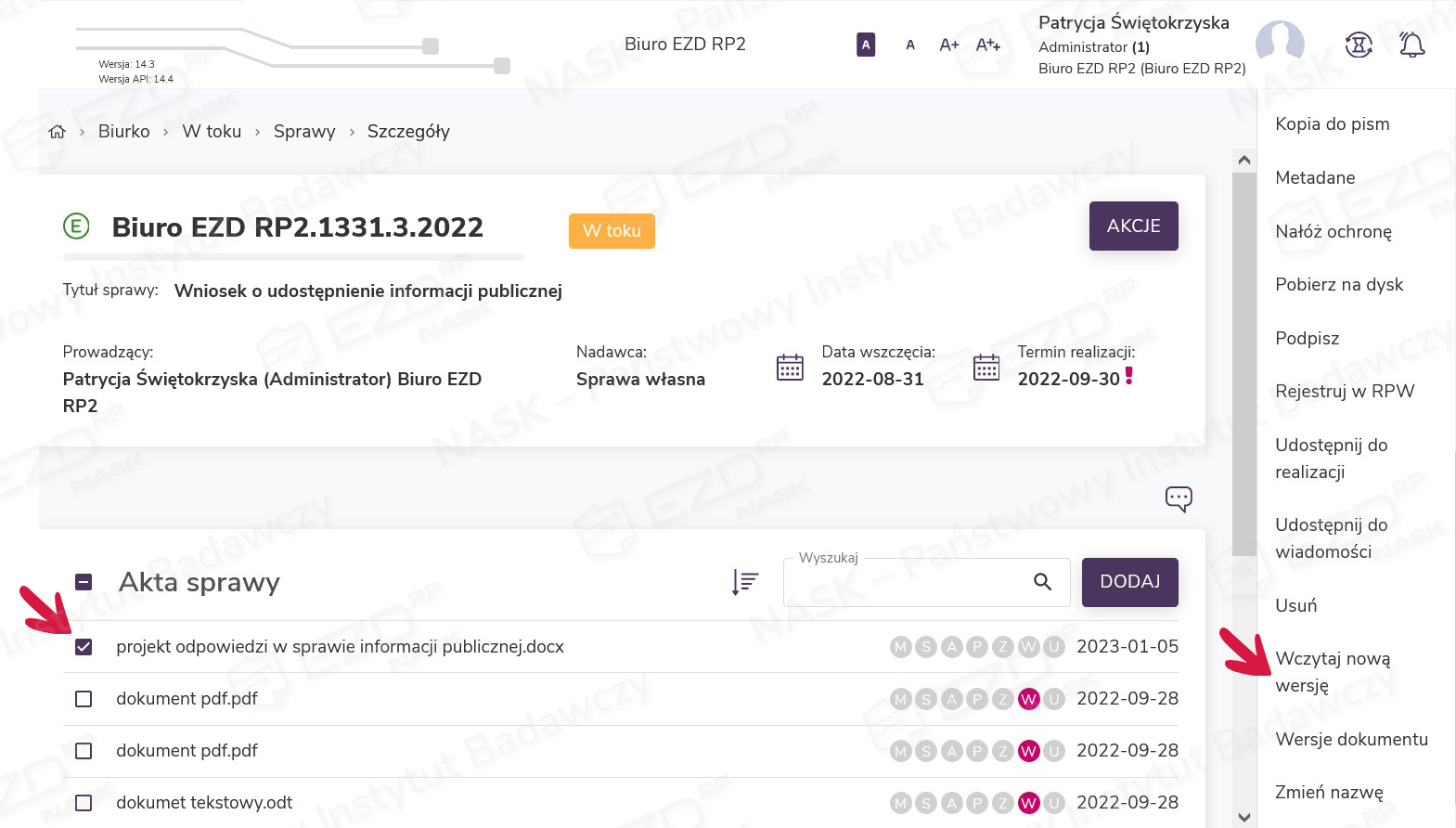Viewport: 1456px width, 828px height.
Task: Open the AKCJE actions dropdown
Action: (1133, 226)
